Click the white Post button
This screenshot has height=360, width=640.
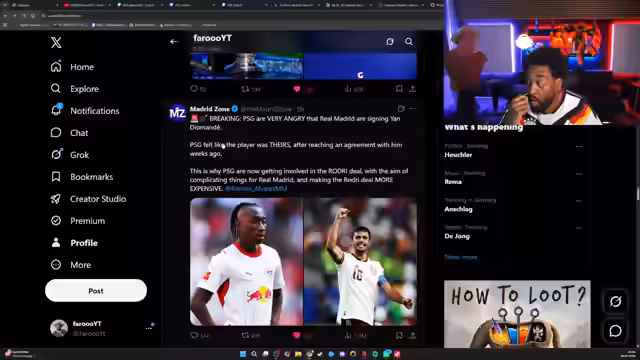click(96, 291)
